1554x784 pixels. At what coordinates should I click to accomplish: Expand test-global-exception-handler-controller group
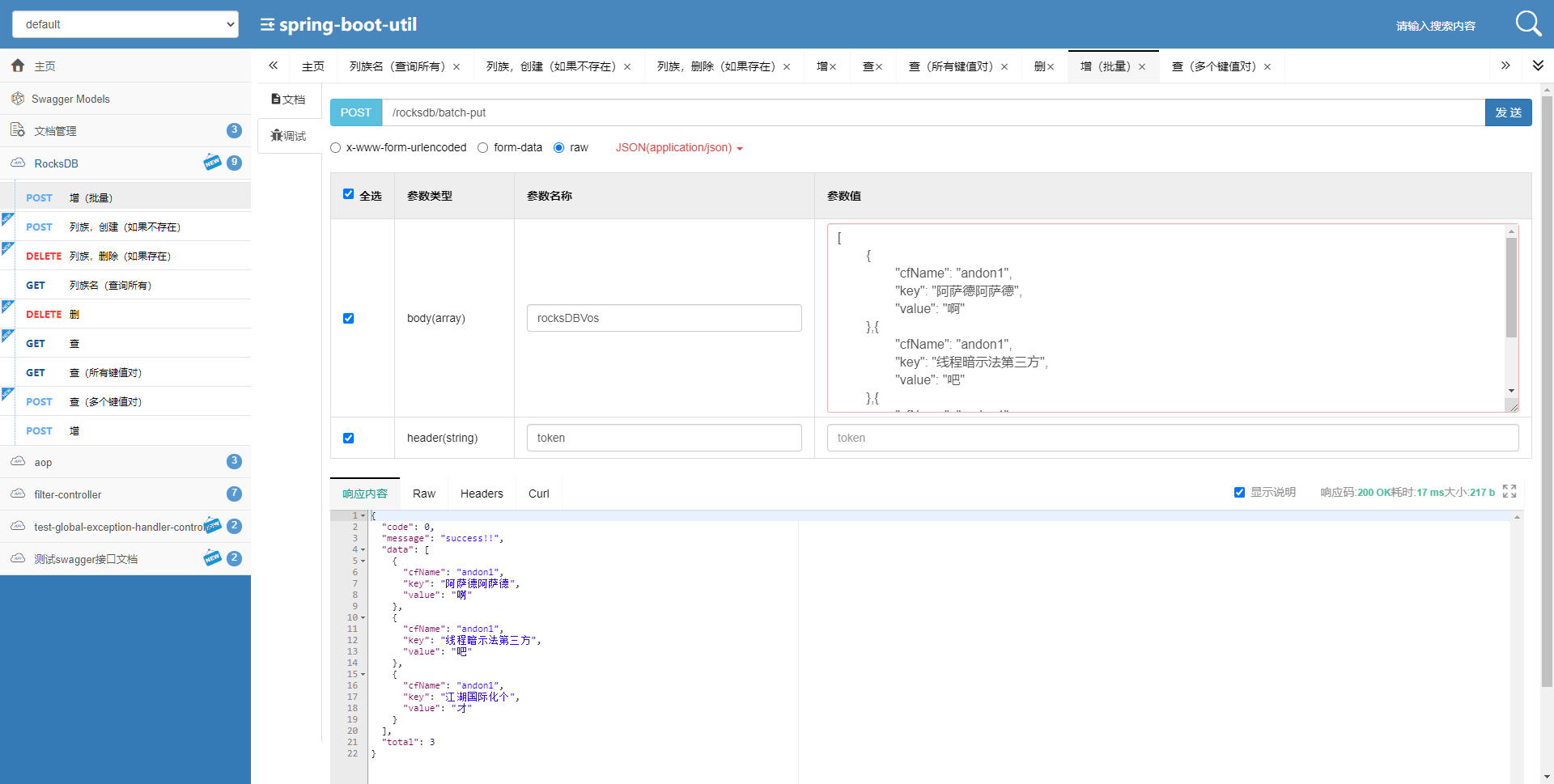pos(125,526)
